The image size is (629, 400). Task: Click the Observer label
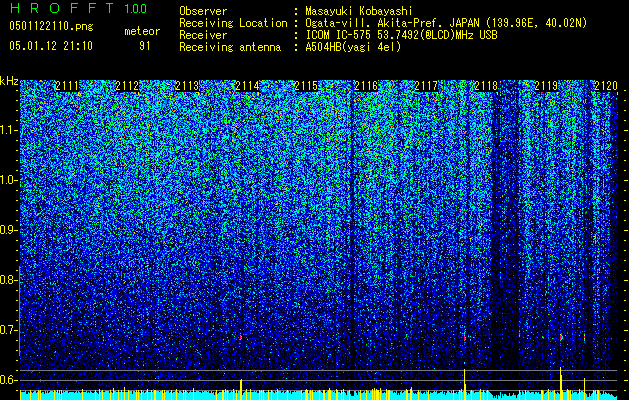(203, 11)
